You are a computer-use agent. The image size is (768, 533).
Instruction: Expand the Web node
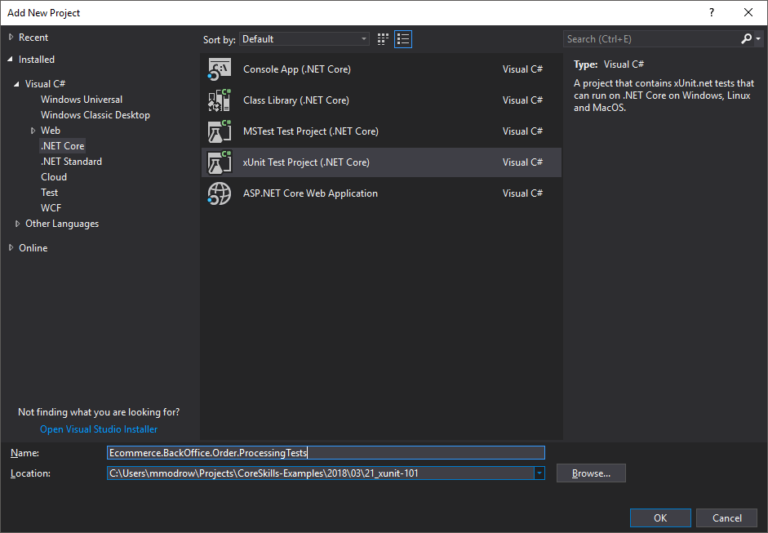(33, 131)
